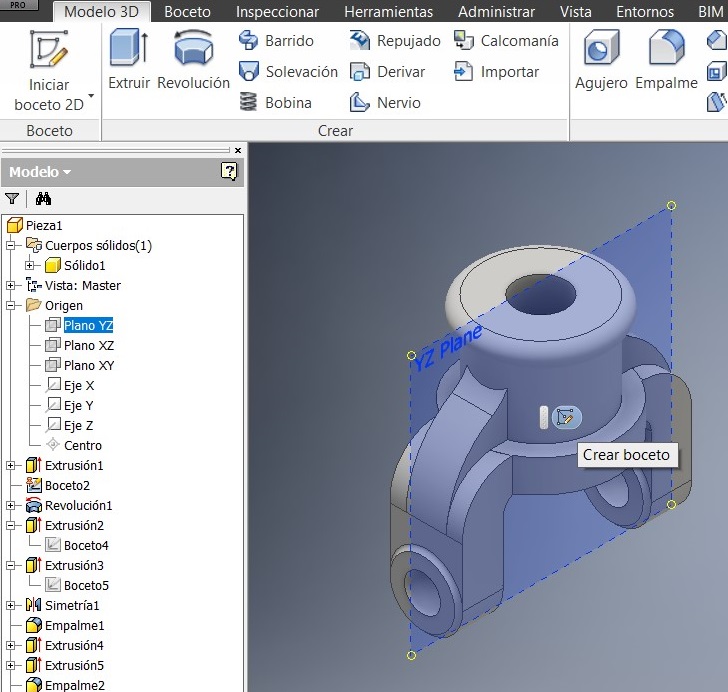Click the Importar tool
Screen dimensions: 728x692
tap(496, 72)
